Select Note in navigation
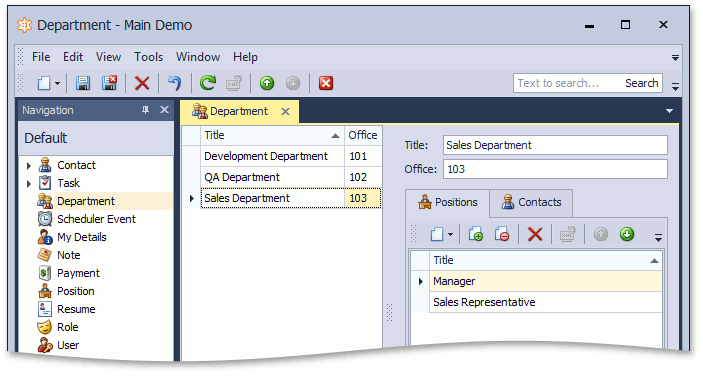Viewport: 703px width, 377px height. click(x=69, y=255)
